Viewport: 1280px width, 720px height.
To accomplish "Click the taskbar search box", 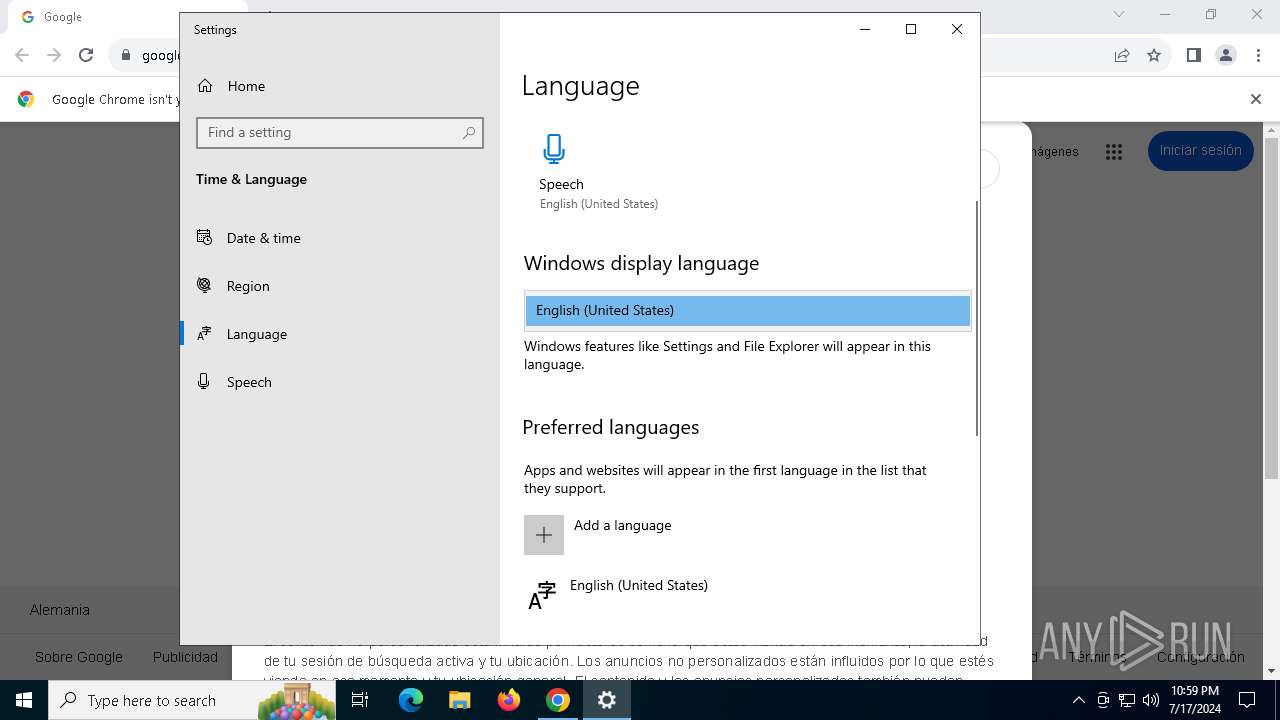I will (192, 700).
